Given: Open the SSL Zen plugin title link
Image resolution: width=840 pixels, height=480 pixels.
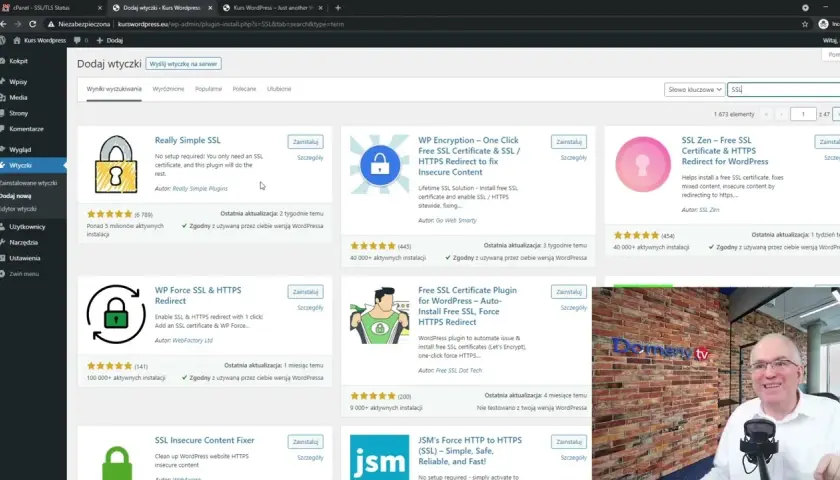Looking at the screenshot, I should click(x=724, y=151).
